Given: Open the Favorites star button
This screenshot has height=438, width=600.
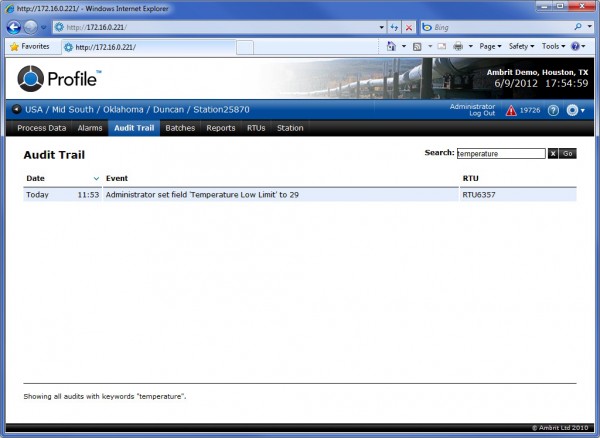Looking at the screenshot, I should click(30, 46).
